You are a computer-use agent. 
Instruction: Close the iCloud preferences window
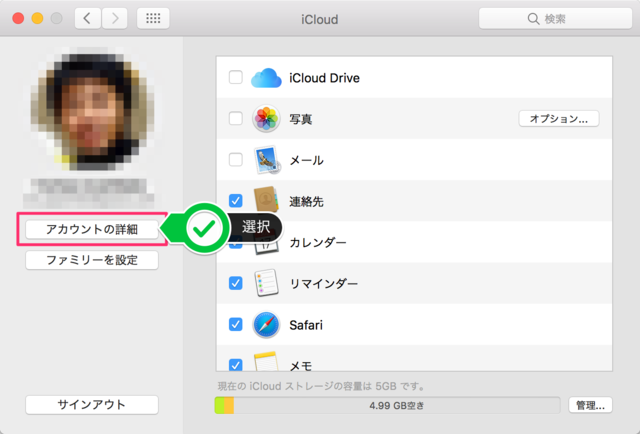tap(18, 18)
